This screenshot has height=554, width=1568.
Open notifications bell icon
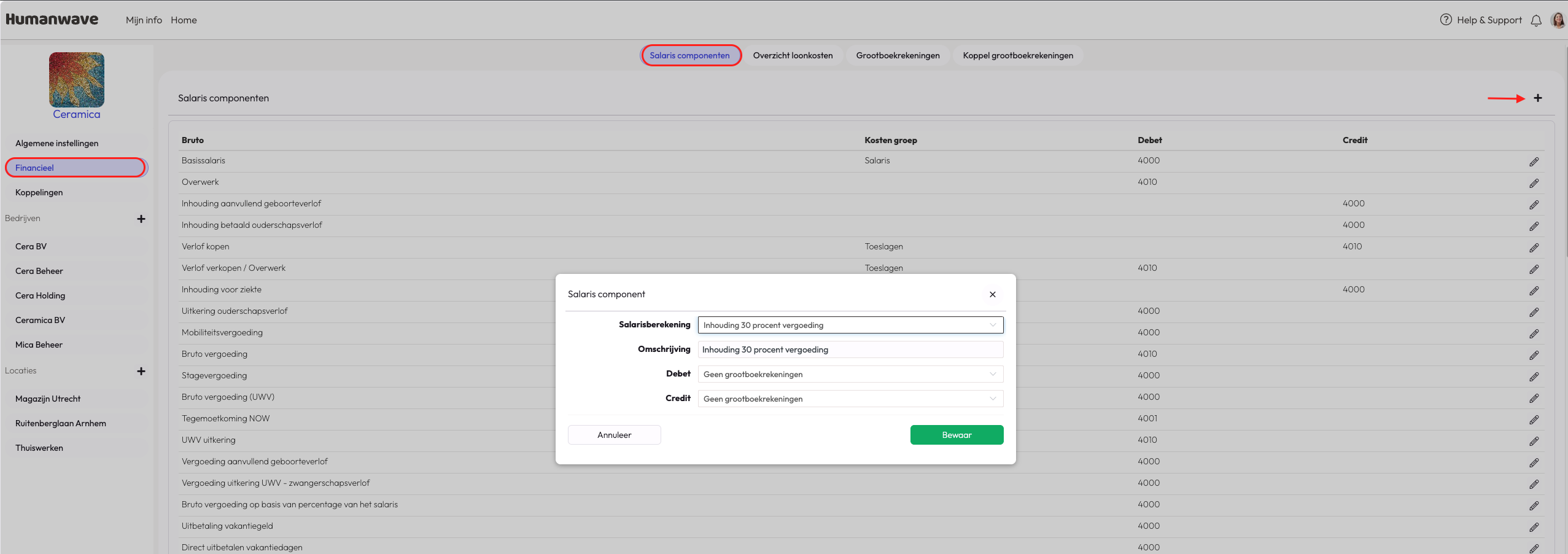pyautogui.click(x=1536, y=20)
